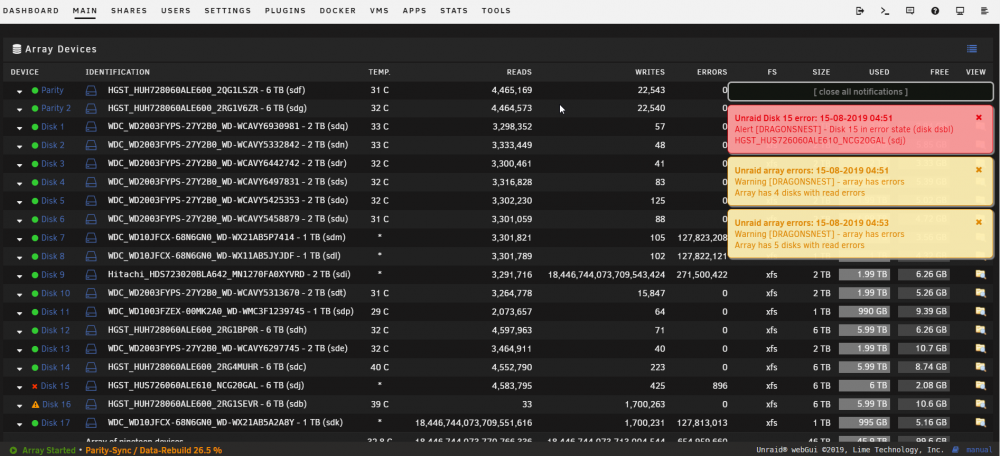Click the drive icon for serial 2QG1LSZR

[x=91, y=91]
